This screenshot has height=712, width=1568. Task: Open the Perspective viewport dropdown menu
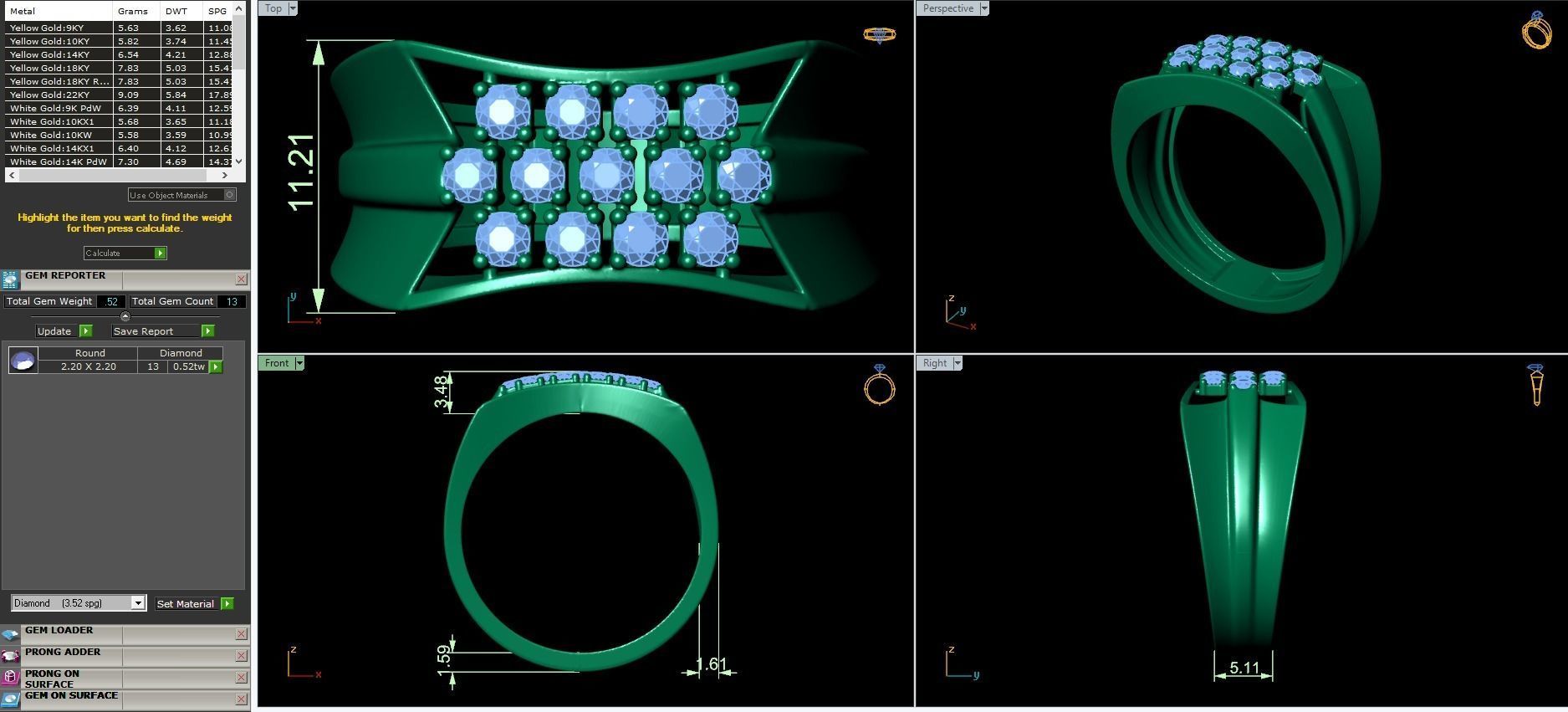click(983, 8)
